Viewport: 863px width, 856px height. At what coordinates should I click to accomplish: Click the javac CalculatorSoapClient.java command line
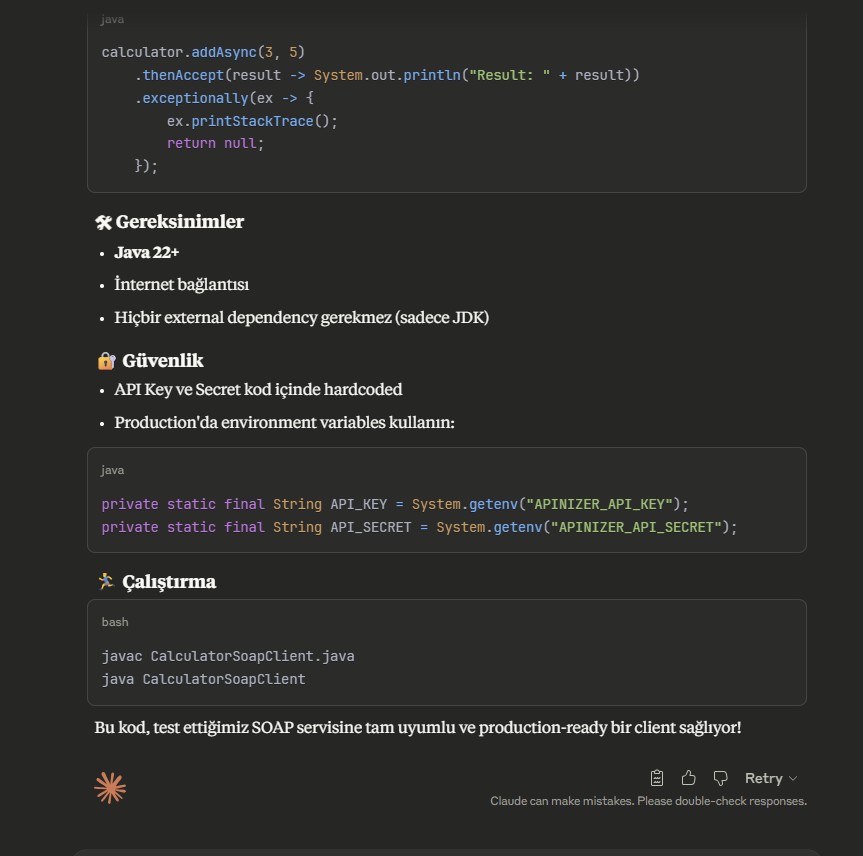[228, 656]
